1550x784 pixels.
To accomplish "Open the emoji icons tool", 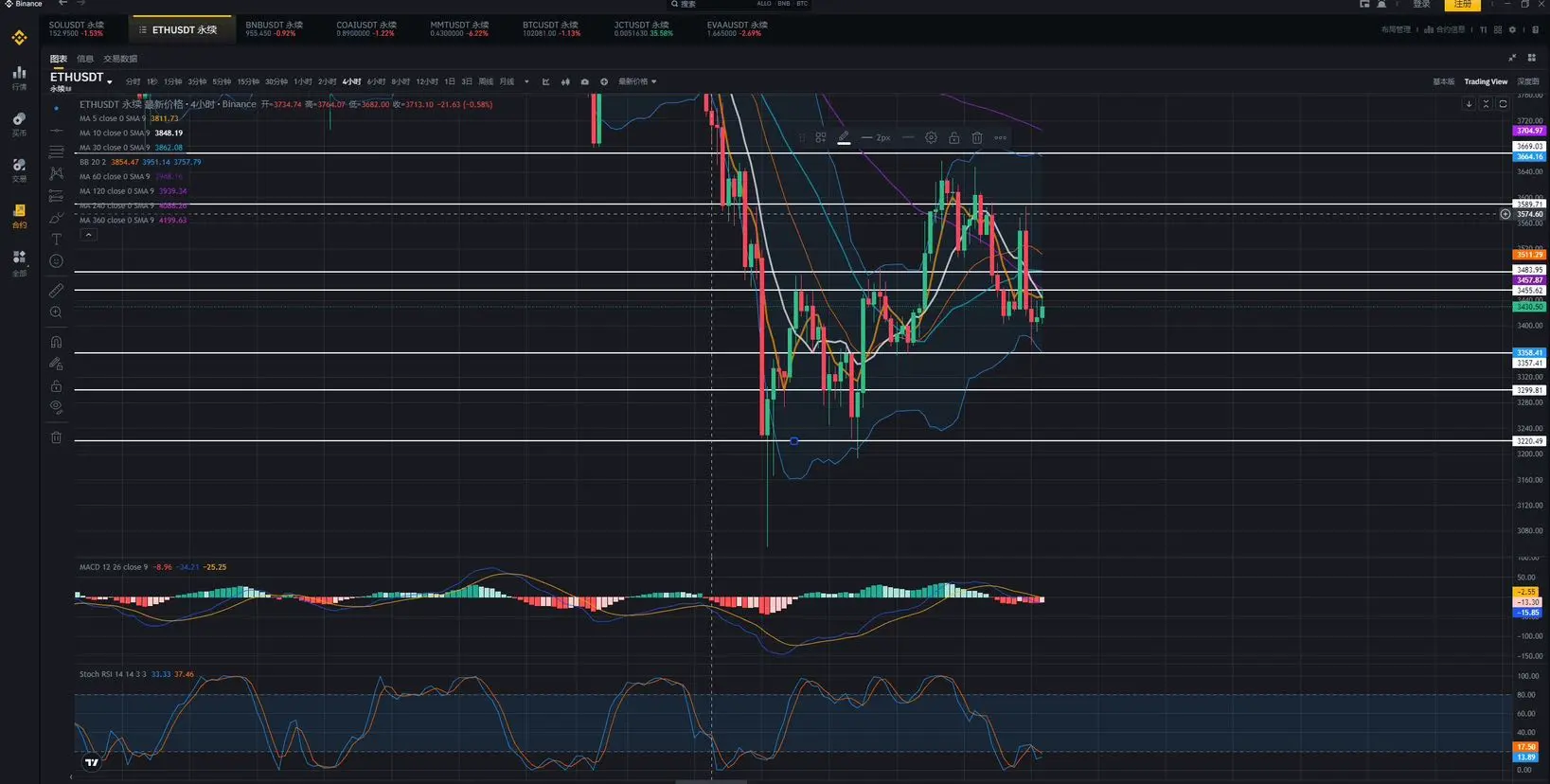I will 56,261.
